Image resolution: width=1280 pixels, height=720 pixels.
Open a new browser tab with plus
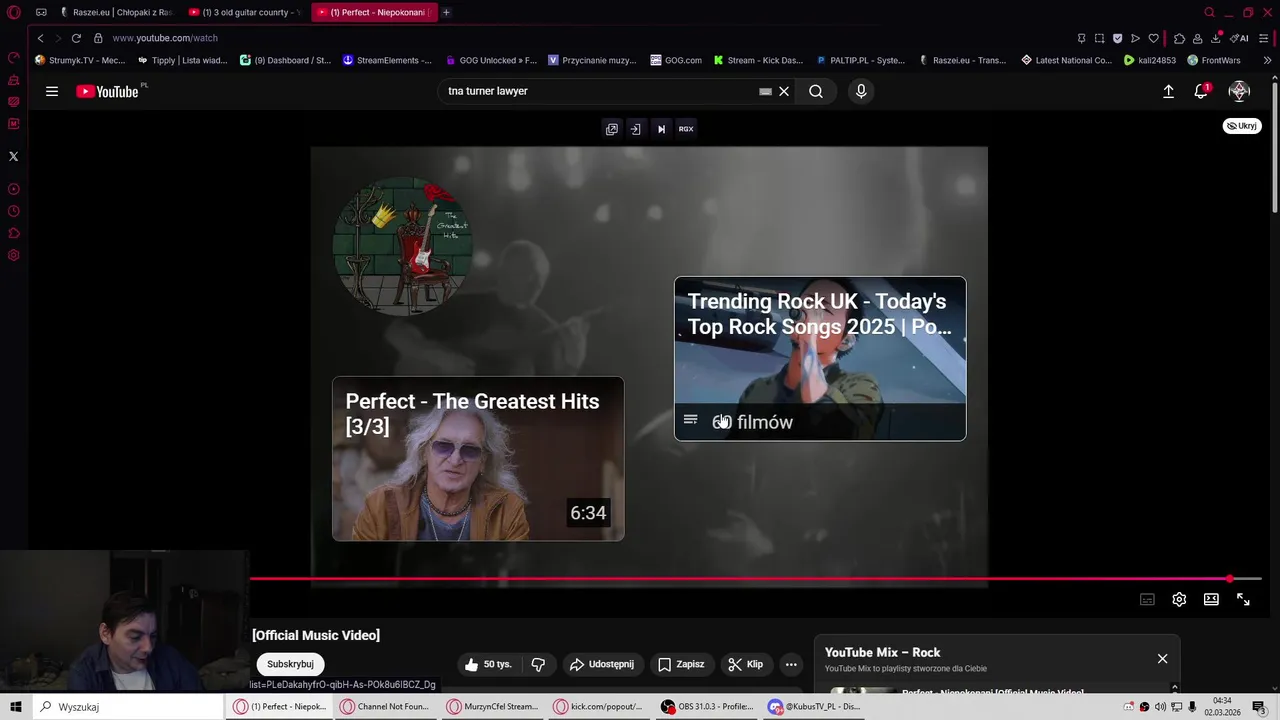click(x=446, y=12)
